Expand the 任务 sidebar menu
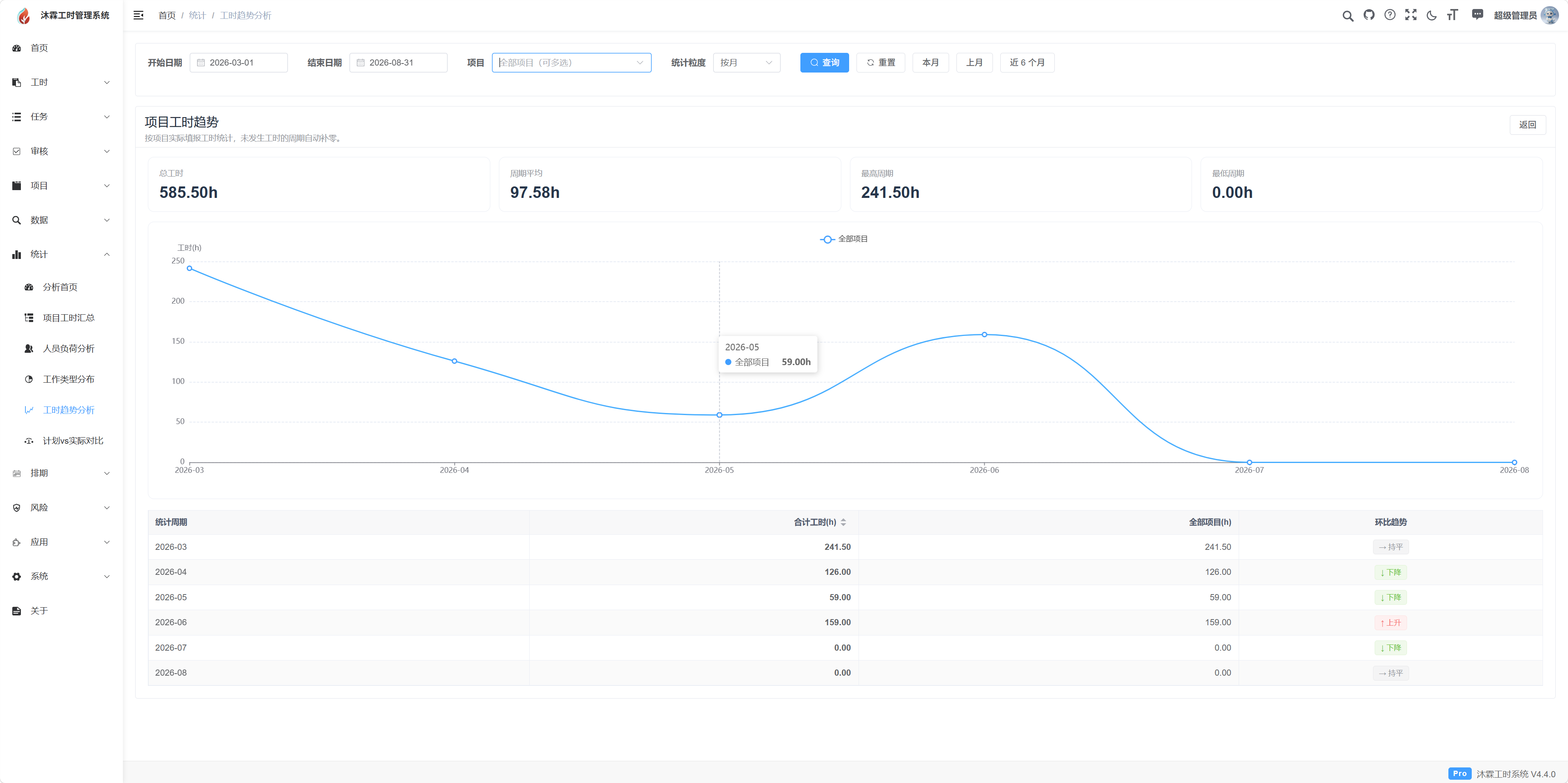 point(61,117)
